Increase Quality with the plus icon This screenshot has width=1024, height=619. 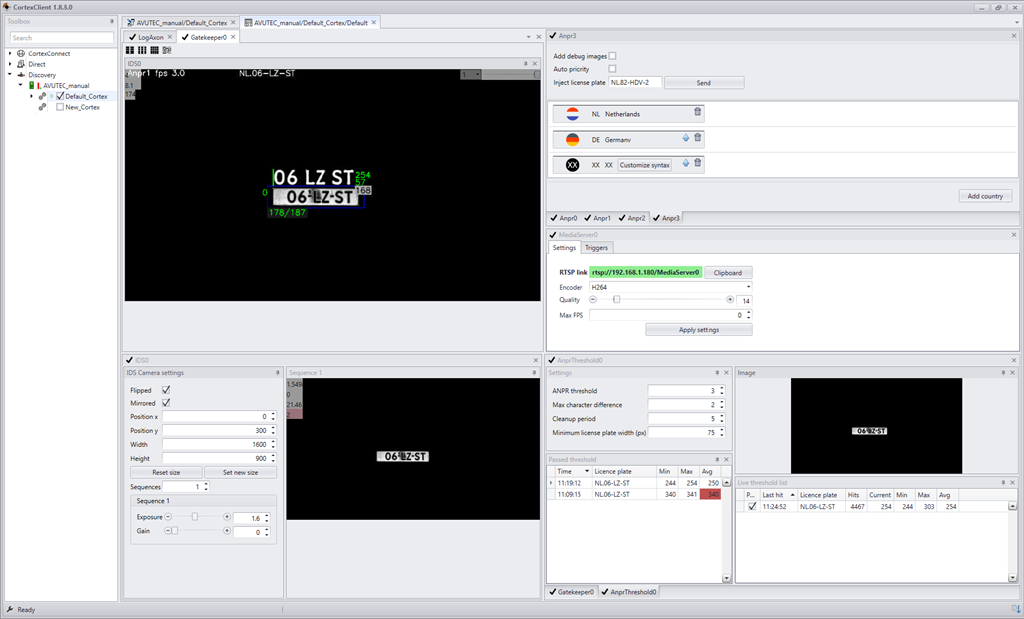729,300
